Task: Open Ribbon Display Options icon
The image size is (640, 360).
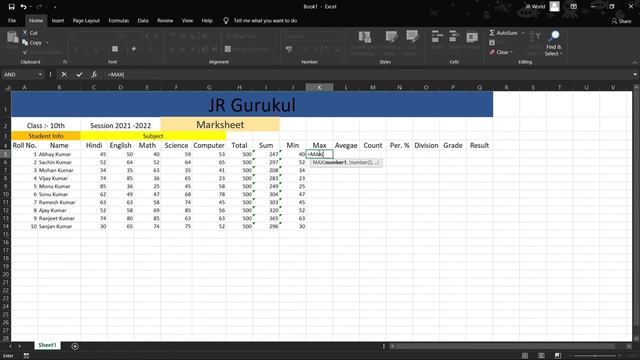Action: [x=573, y=7]
